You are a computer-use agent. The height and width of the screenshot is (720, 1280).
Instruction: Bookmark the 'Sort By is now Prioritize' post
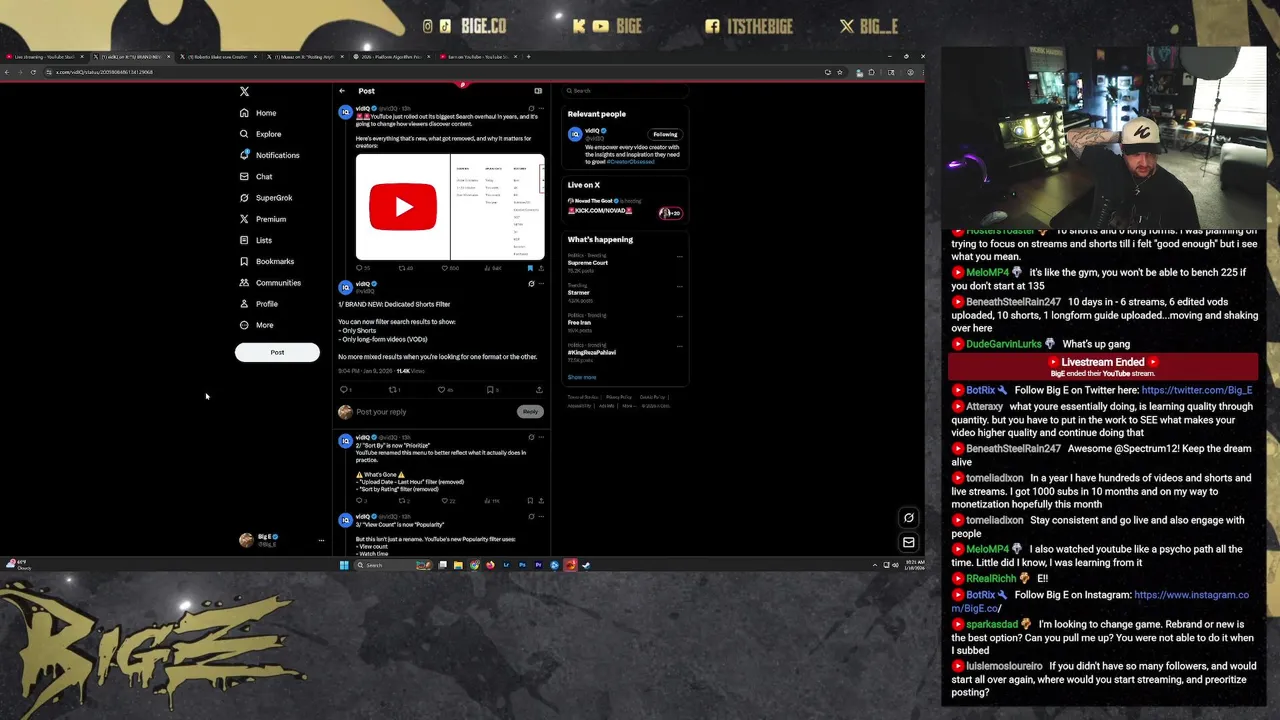(x=530, y=501)
